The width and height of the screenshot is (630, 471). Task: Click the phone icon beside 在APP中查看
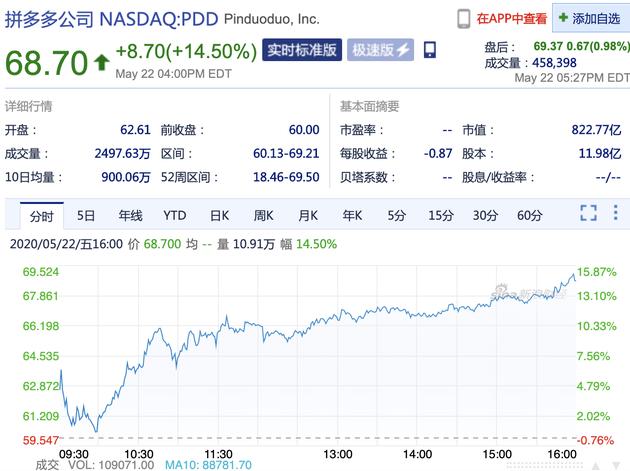464,18
